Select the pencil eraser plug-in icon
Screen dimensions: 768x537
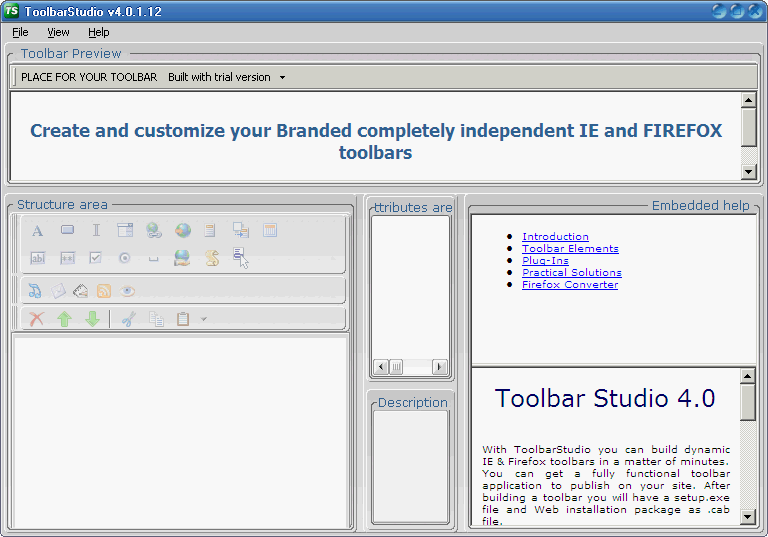80,291
